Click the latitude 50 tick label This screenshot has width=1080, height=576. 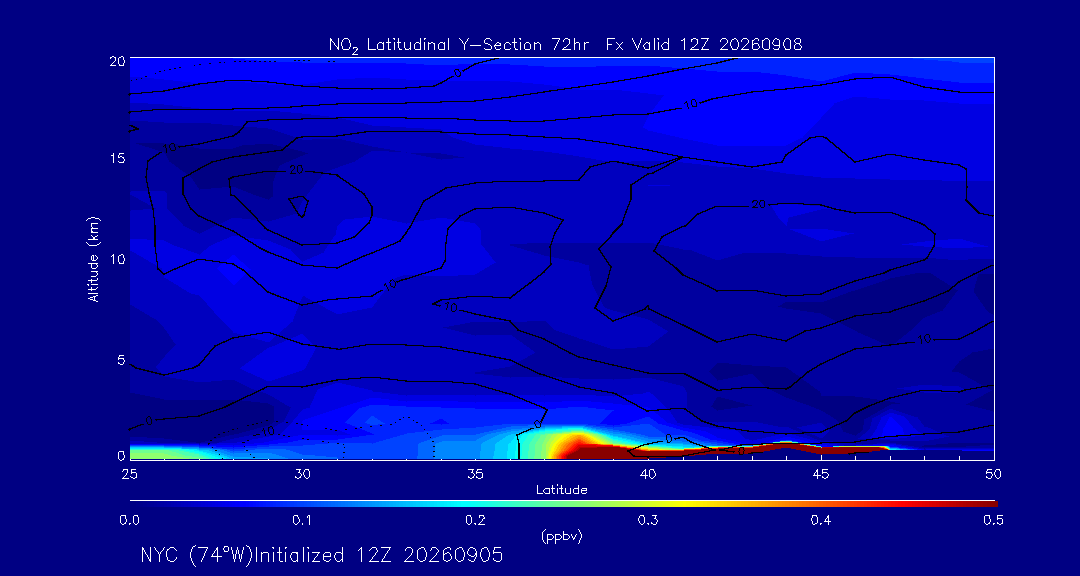[x=993, y=474]
